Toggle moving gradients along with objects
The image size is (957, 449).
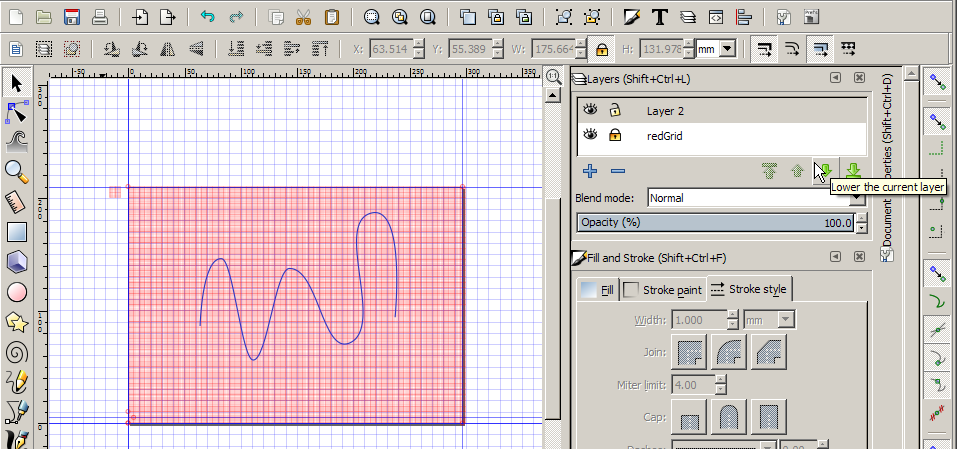[x=820, y=49]
